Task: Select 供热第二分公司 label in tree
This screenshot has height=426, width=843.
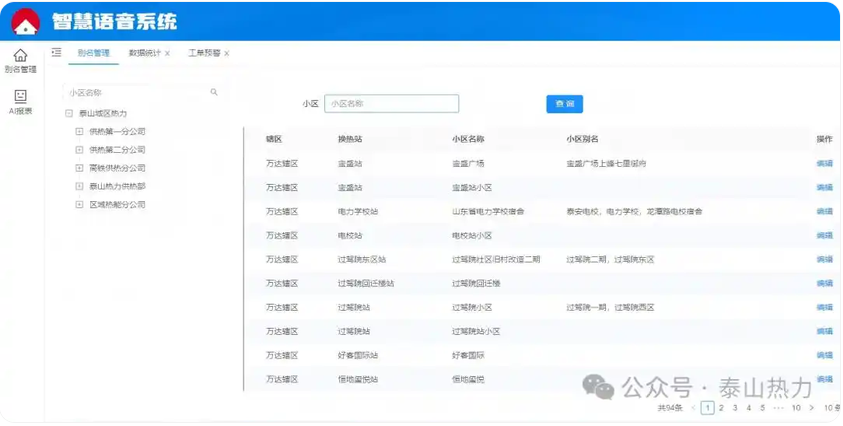Action: pos(117,150)
